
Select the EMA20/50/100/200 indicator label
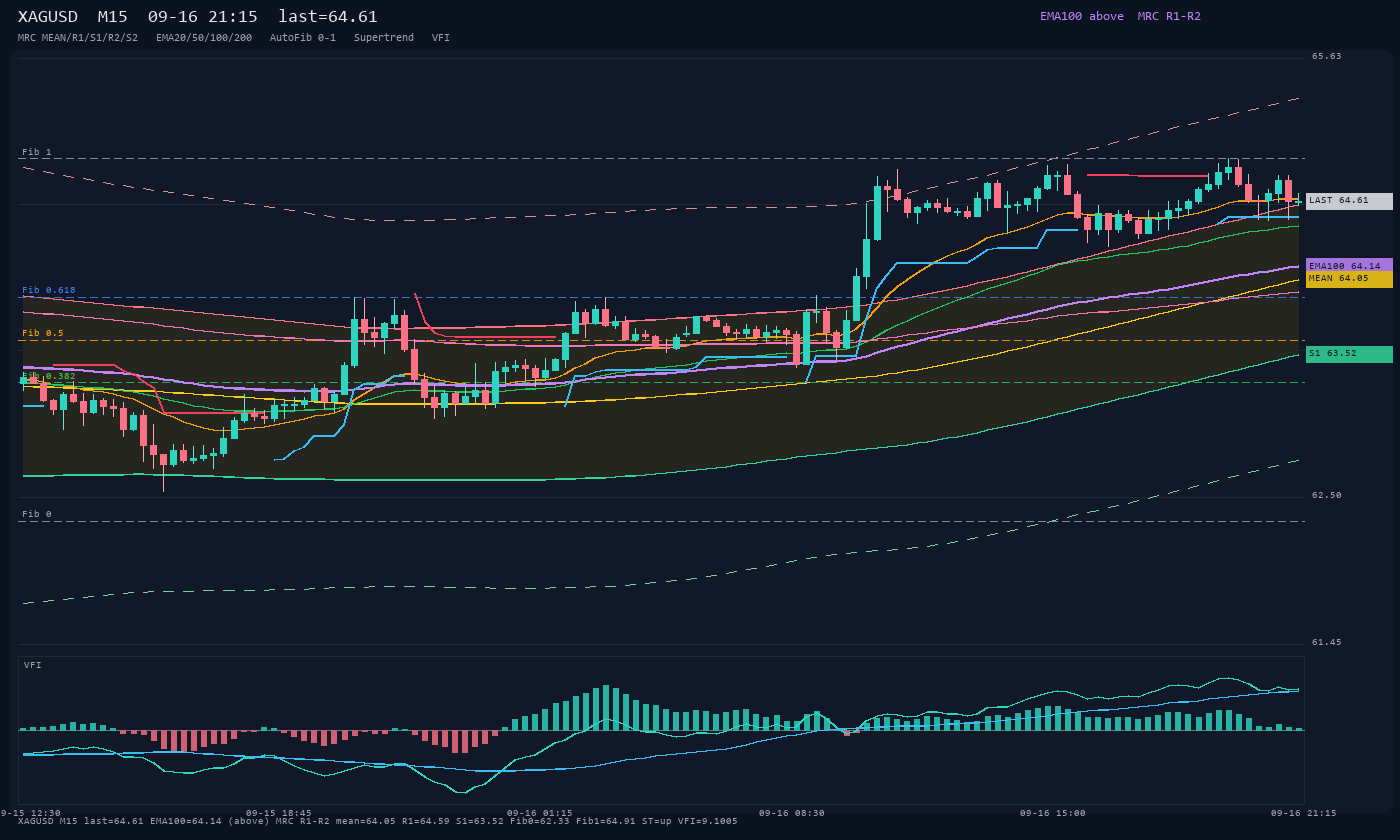(204, 38)
